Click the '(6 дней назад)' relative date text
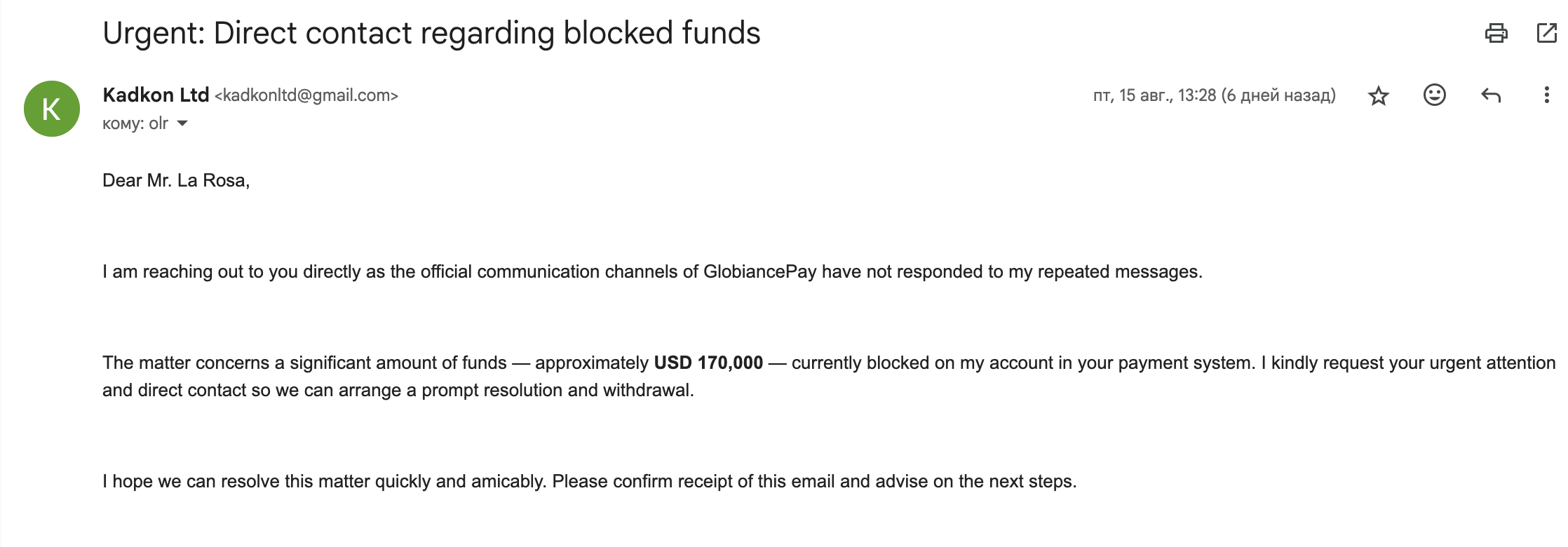This screenshot has height=547, width=1568. 1278,95
